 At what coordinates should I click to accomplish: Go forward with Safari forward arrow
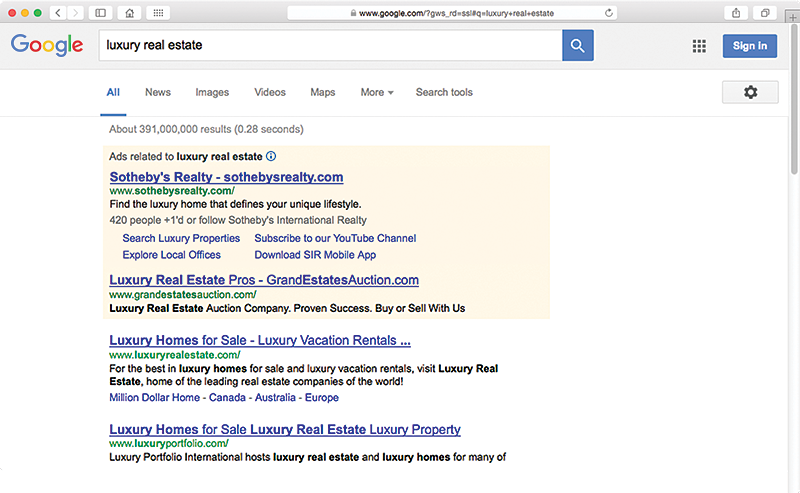tap(76, 13)
